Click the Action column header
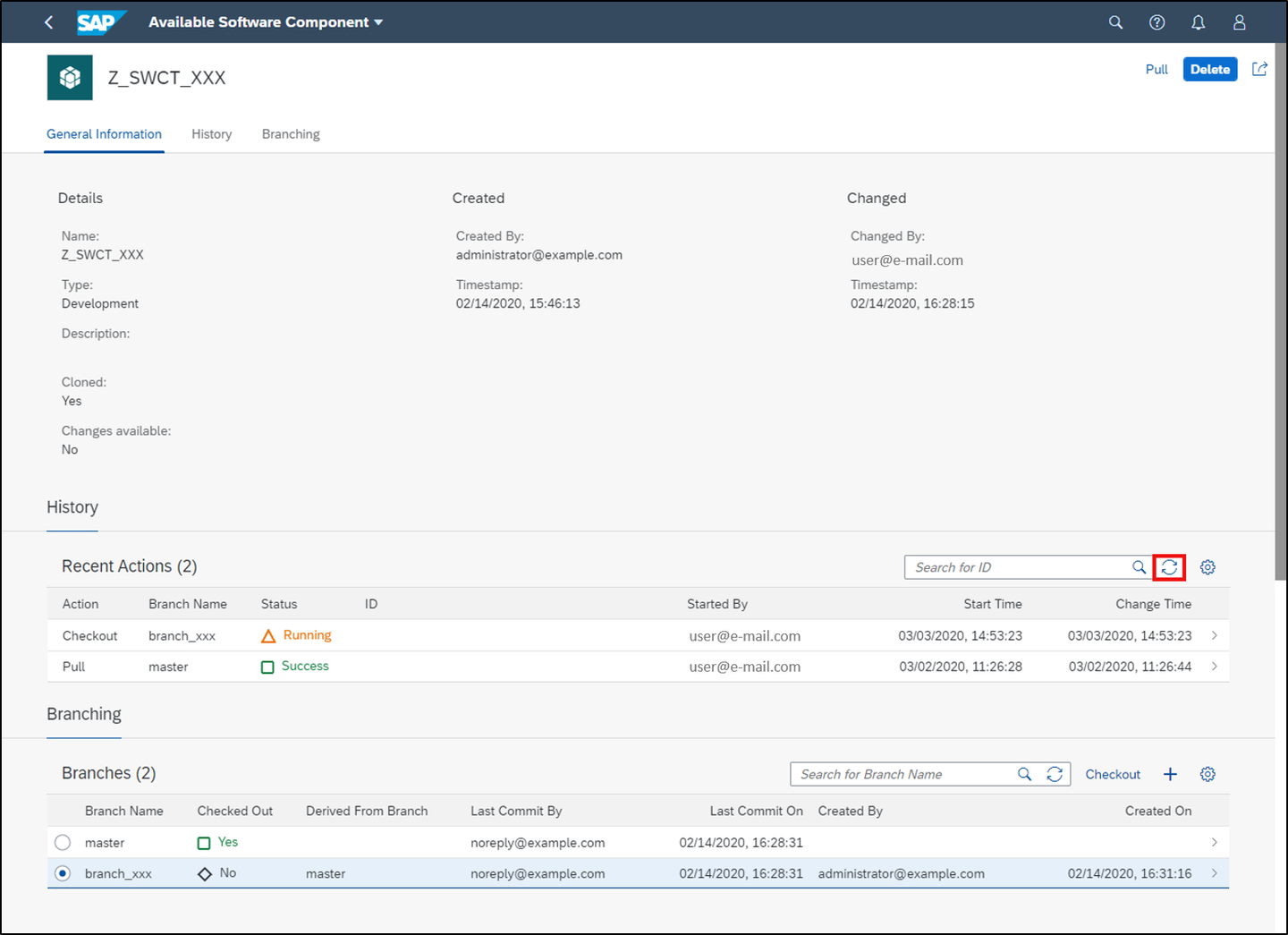This screenshot has width=1288, height=935. 80,604
